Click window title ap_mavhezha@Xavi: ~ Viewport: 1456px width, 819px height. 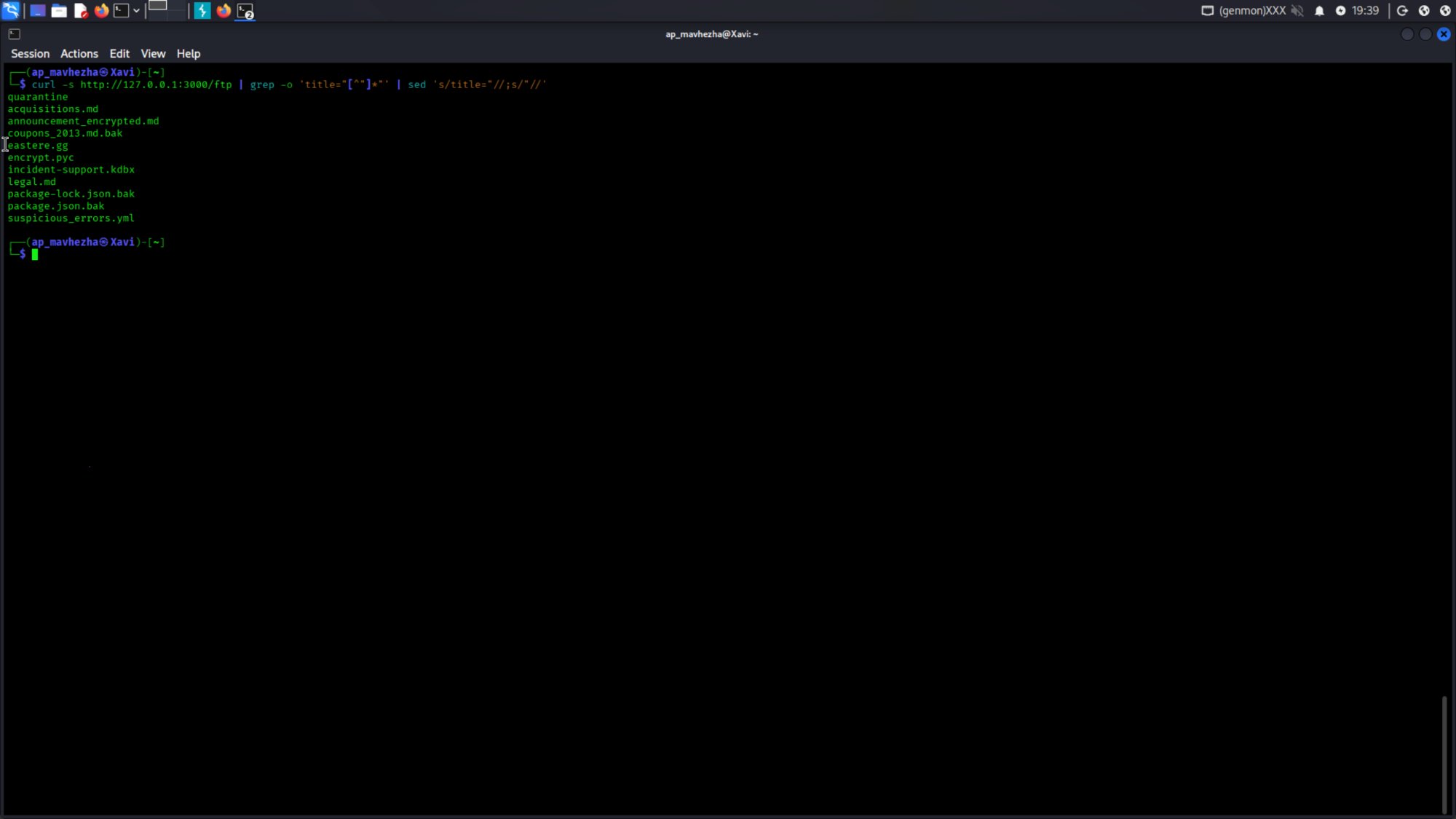point(711,34)
